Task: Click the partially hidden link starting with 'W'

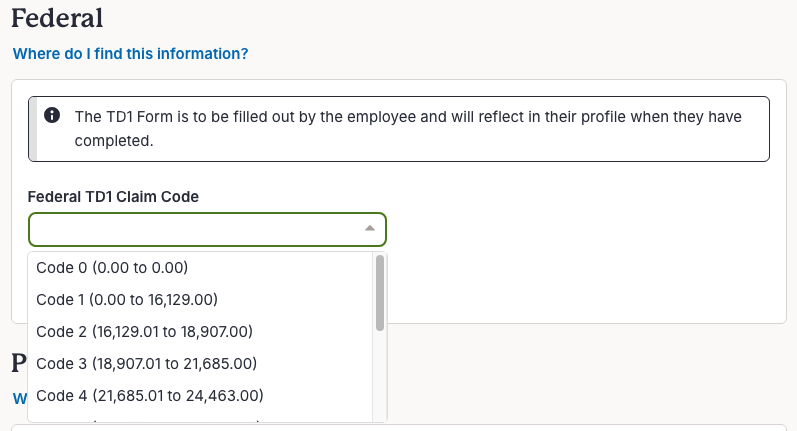Action: (20, 398)
